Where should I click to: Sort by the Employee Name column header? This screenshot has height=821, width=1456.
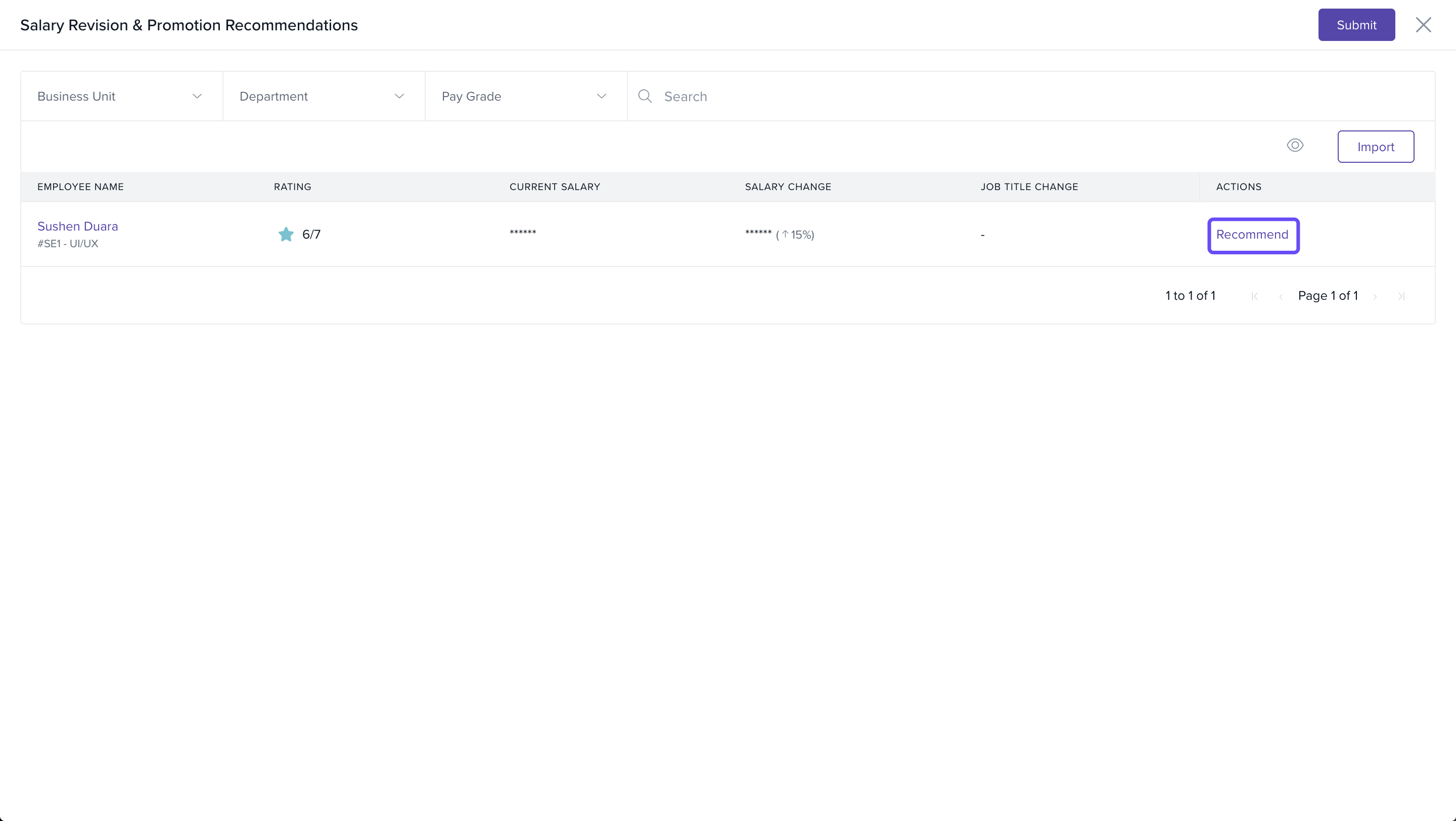click(80, 187)
